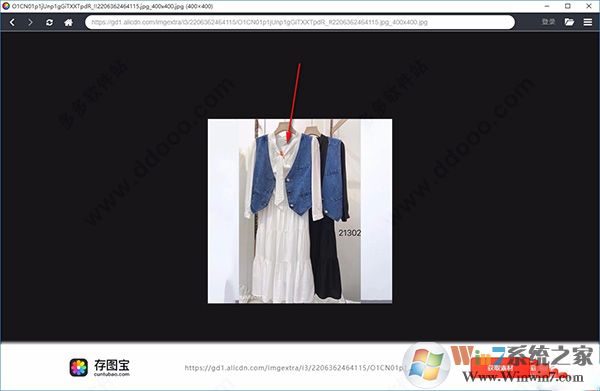The image size is (600, 391).
Task: Click the 存图宝 flower logo icon
Action: [x=78, y=367]
